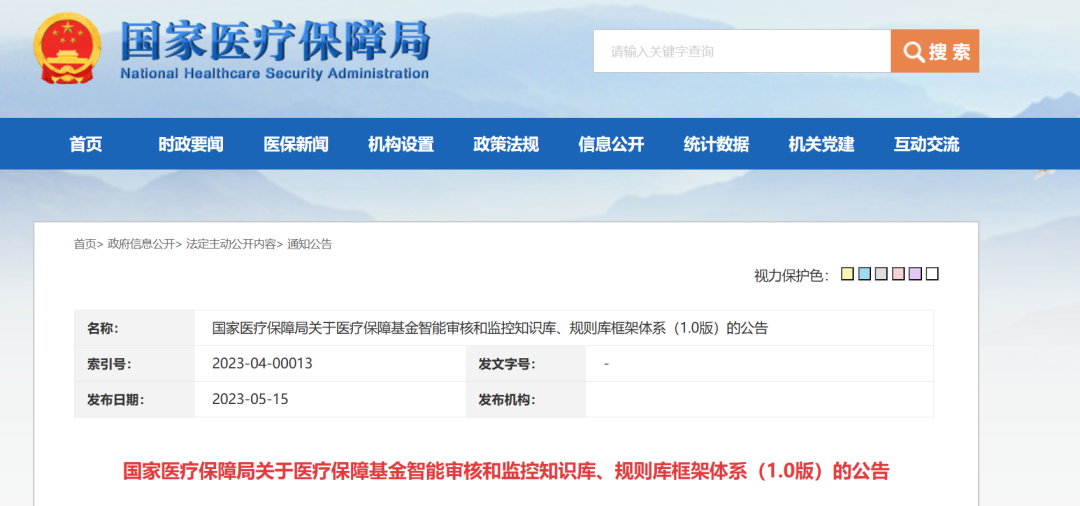Select the purple eye-protection color swatch
This screenshot has height=506, width=1080.
(915, 274)
